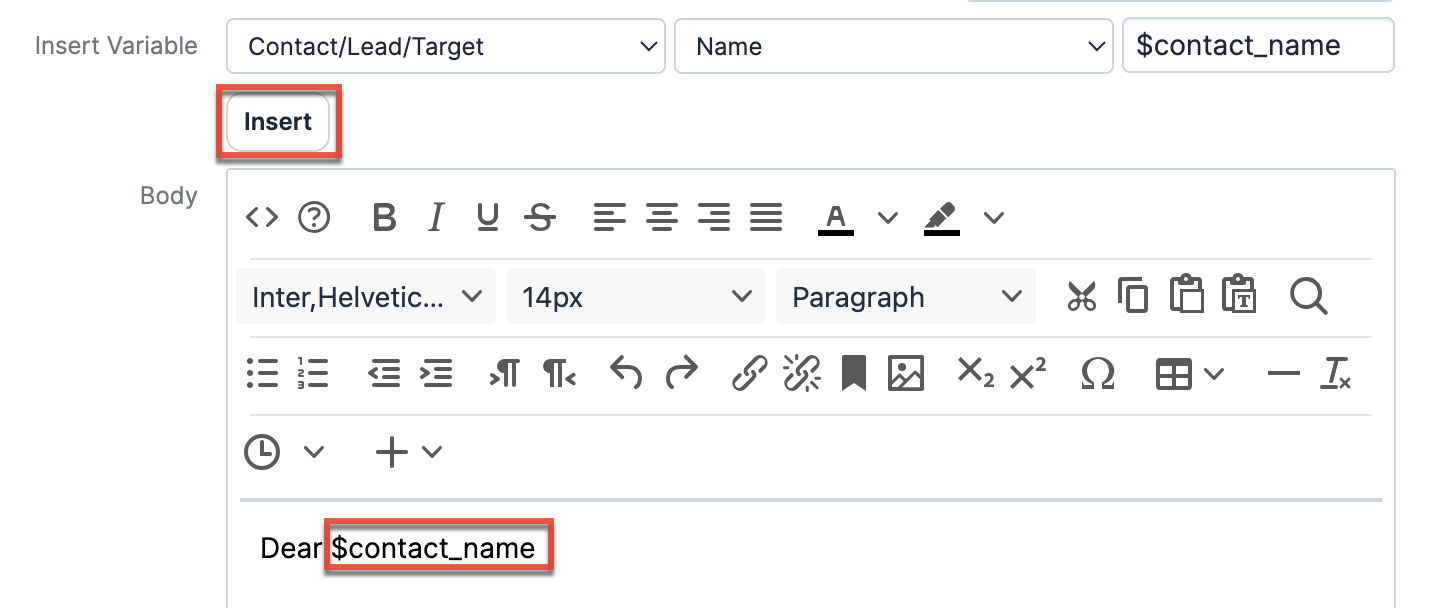Insert a link with chain icon

[x=749, y=374]
